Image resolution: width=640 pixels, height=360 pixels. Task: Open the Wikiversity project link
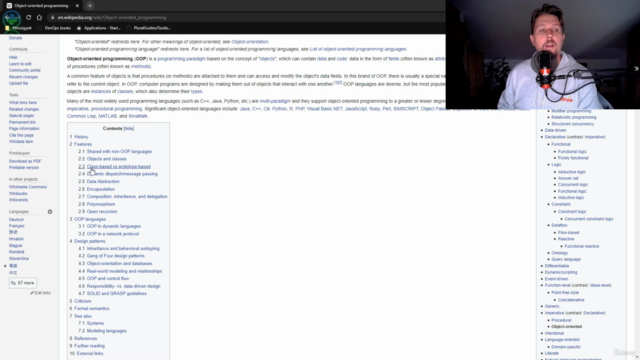click(18, 200)
